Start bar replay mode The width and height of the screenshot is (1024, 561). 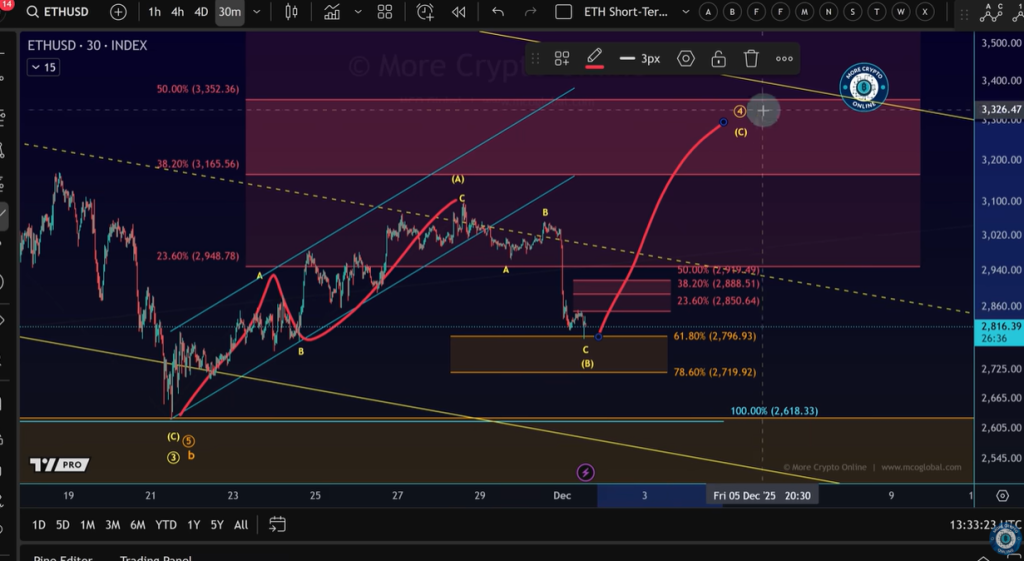pos(459,12)
